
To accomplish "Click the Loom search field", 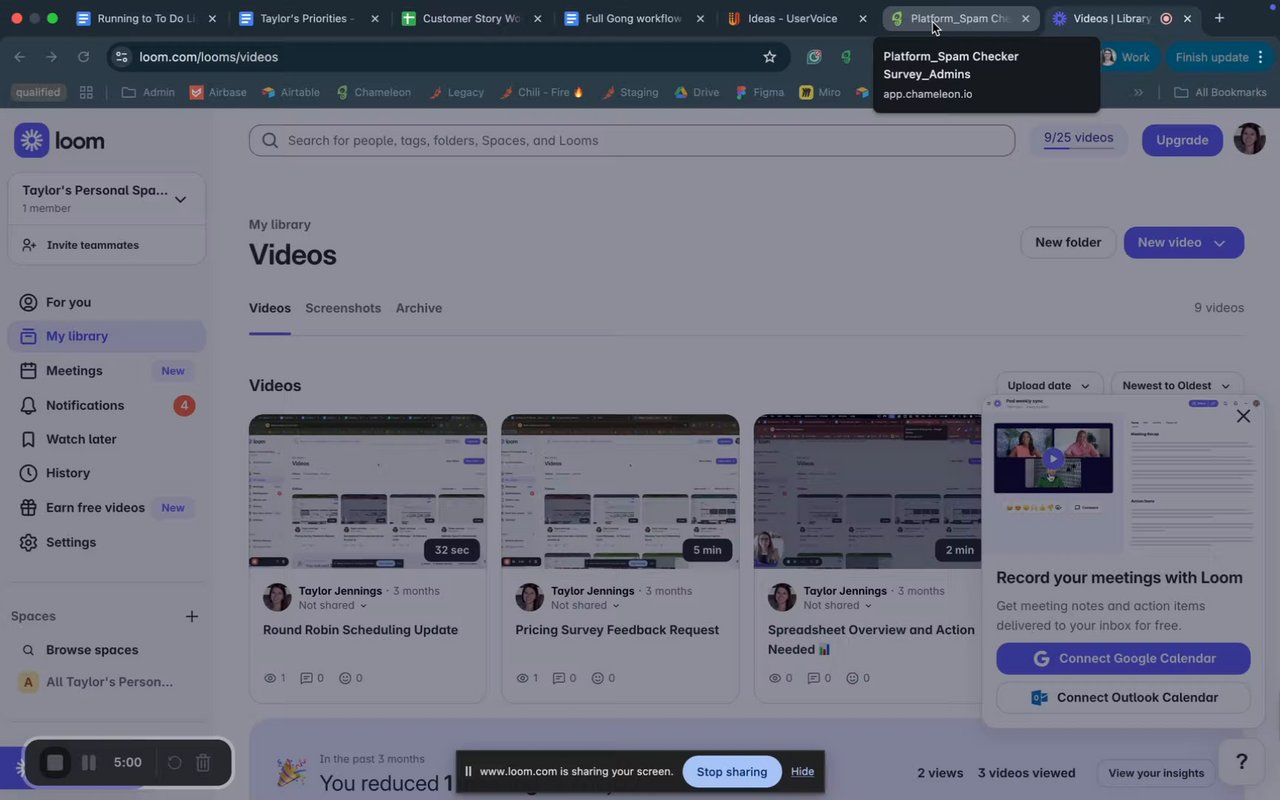I will (632, 140).
